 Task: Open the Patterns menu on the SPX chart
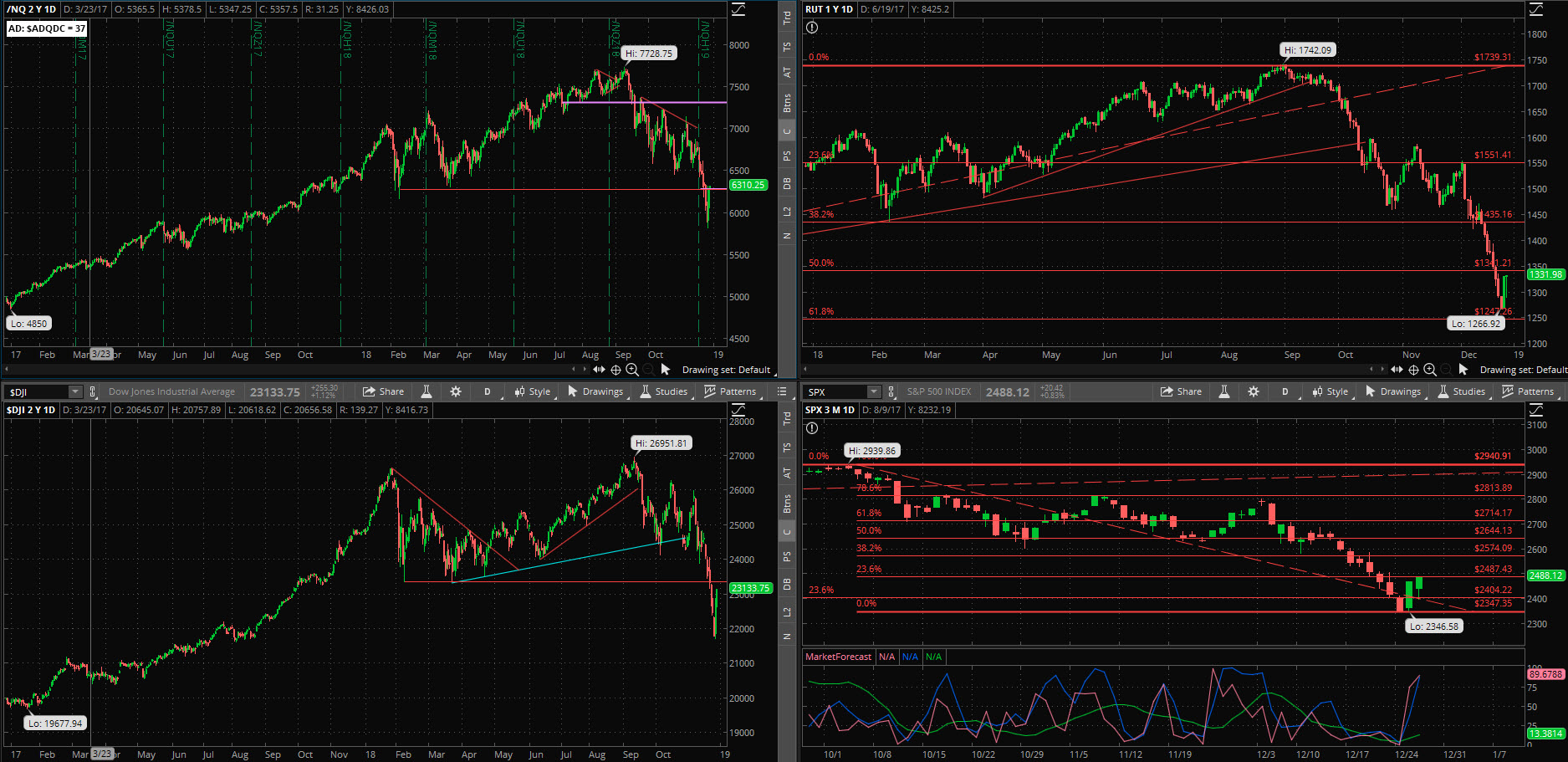(x=1529, y=391)
